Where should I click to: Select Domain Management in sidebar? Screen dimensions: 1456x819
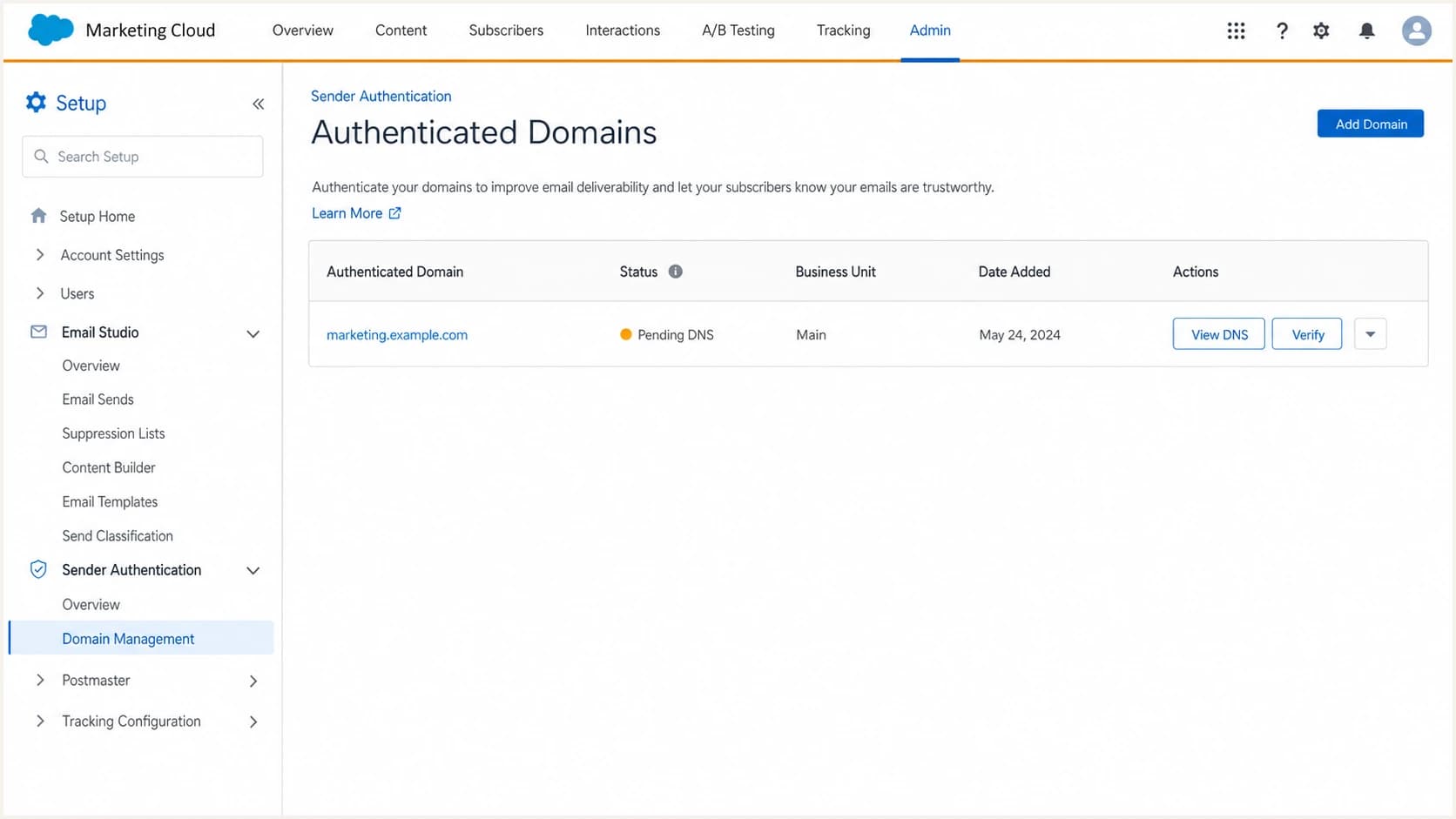point(141,638)
